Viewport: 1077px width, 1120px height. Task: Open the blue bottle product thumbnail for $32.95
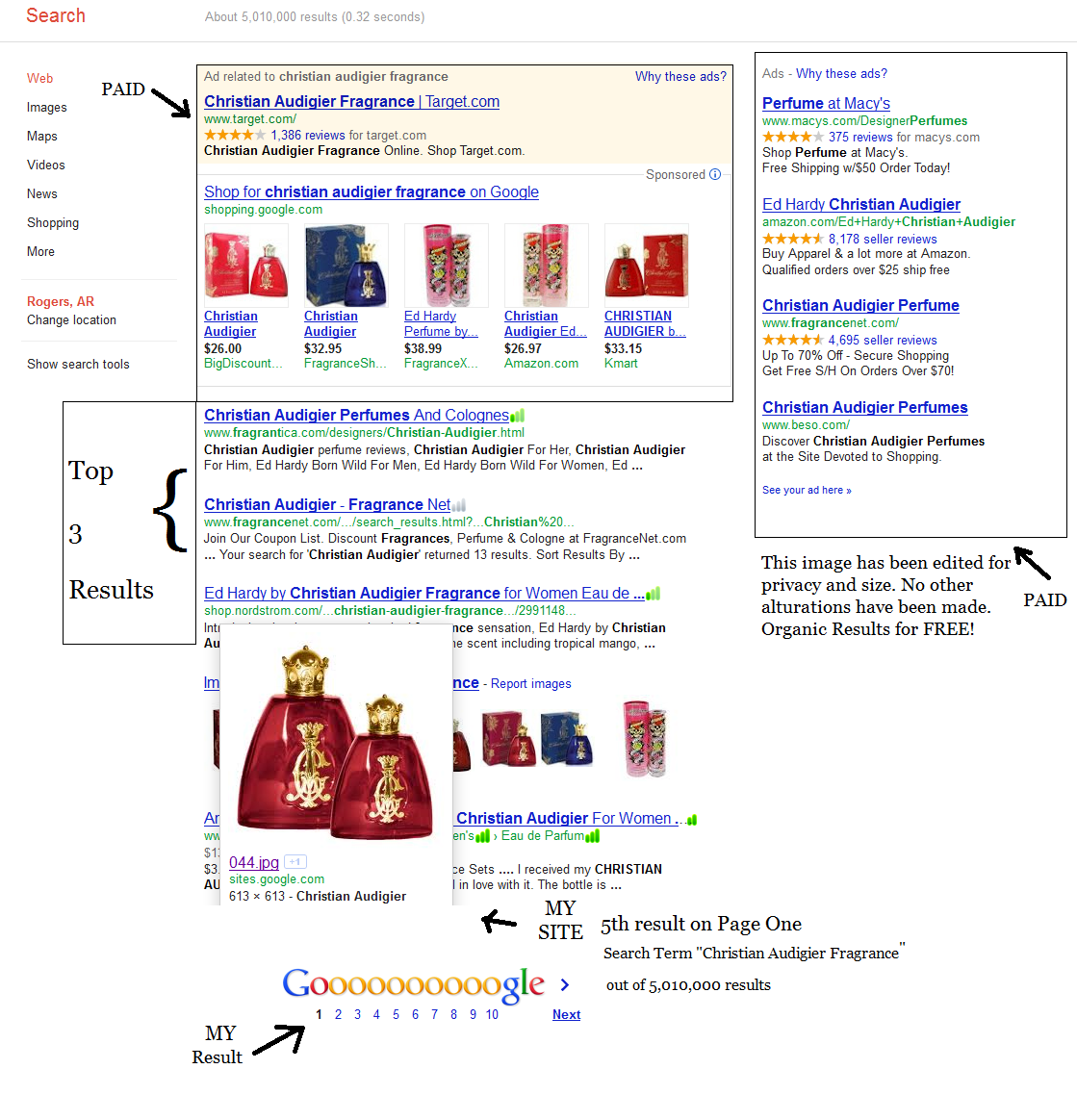pyautogui.click(x=346, y=266)
